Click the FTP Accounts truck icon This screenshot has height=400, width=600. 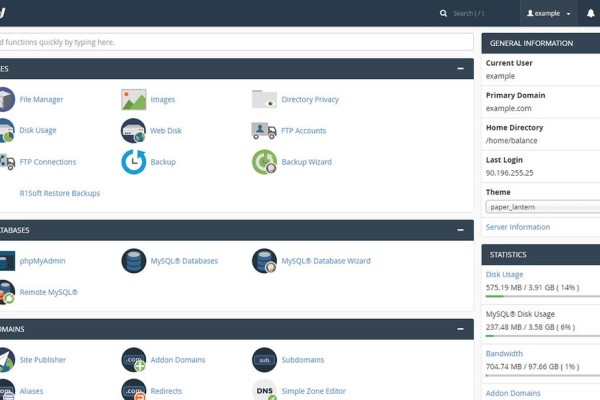(x=264, y=131)
